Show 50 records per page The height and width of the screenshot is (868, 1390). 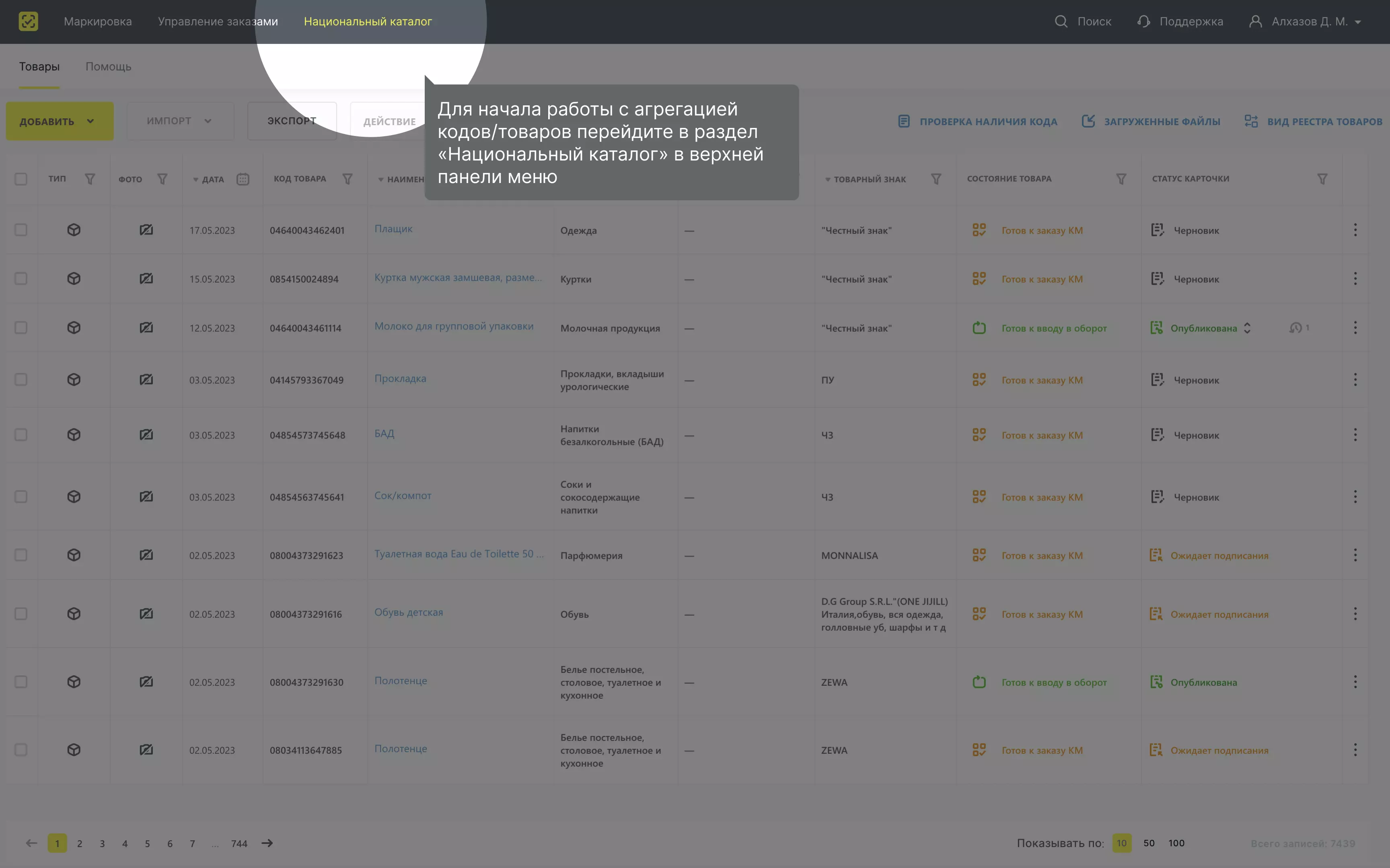tap(1148, 843)
